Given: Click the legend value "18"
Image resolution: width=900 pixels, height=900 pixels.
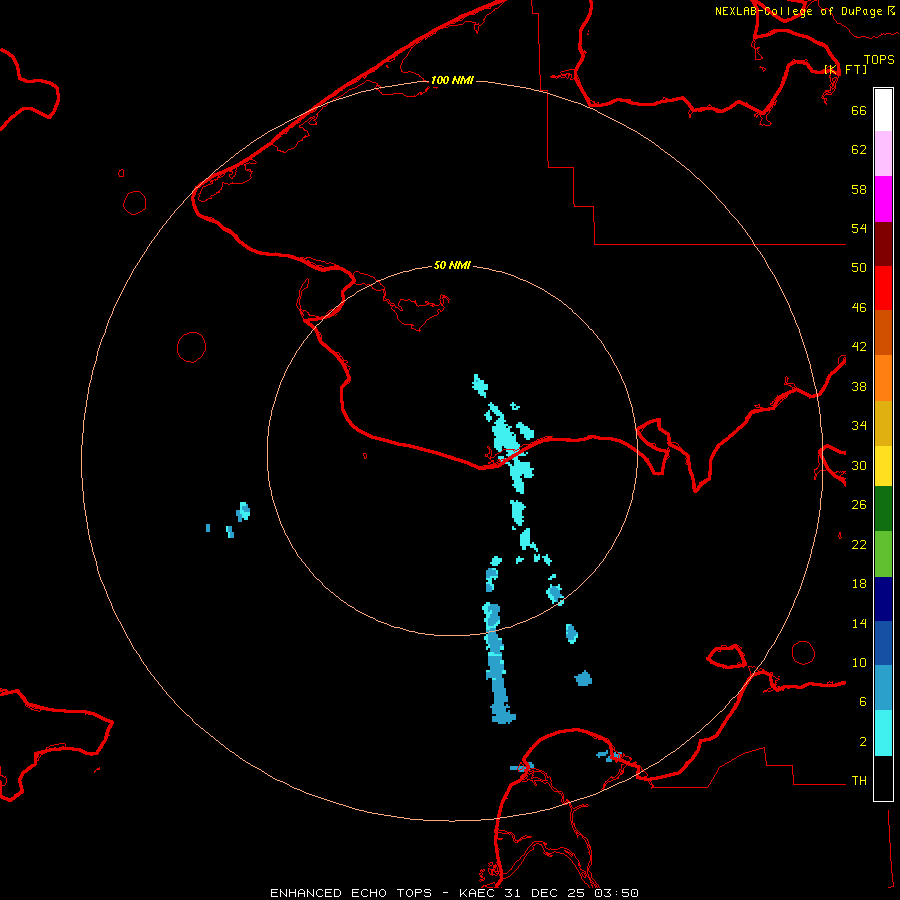Looking at the screenshot, I should [859, 584].
